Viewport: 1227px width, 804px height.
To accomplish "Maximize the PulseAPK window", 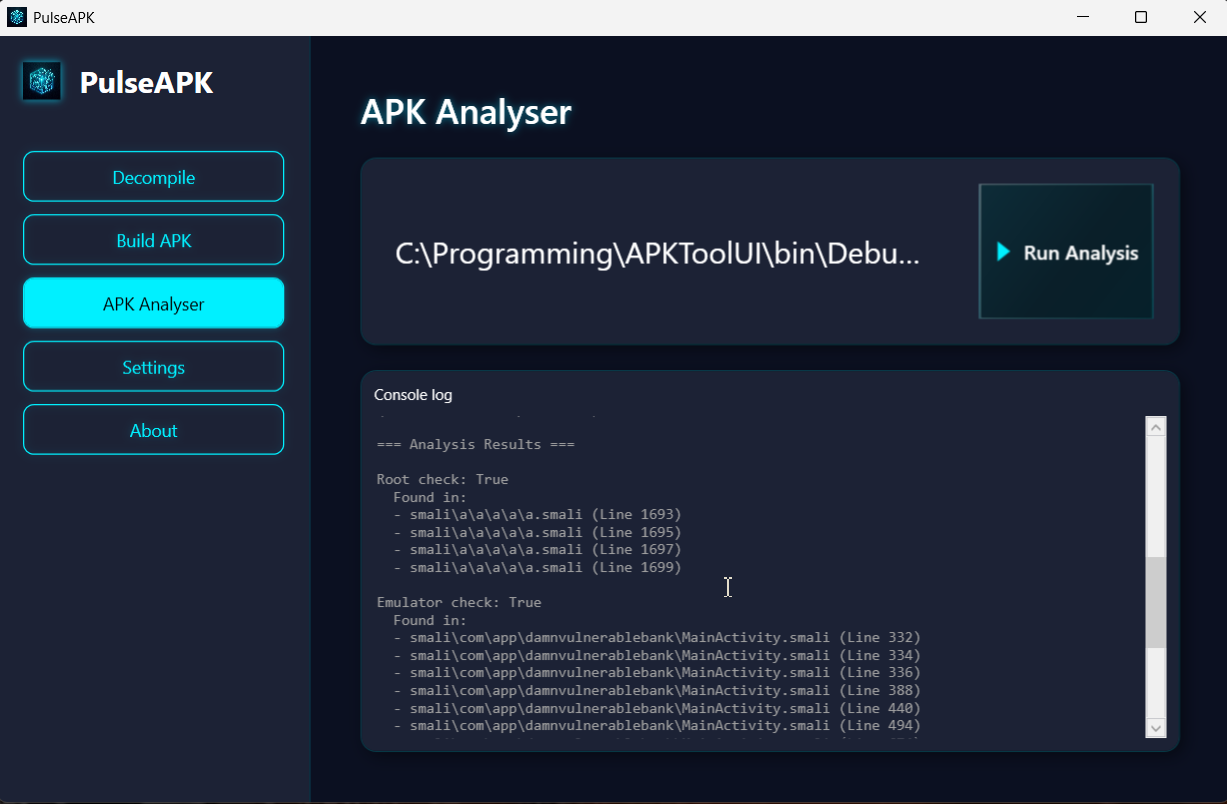I will tap(1141, 17).
